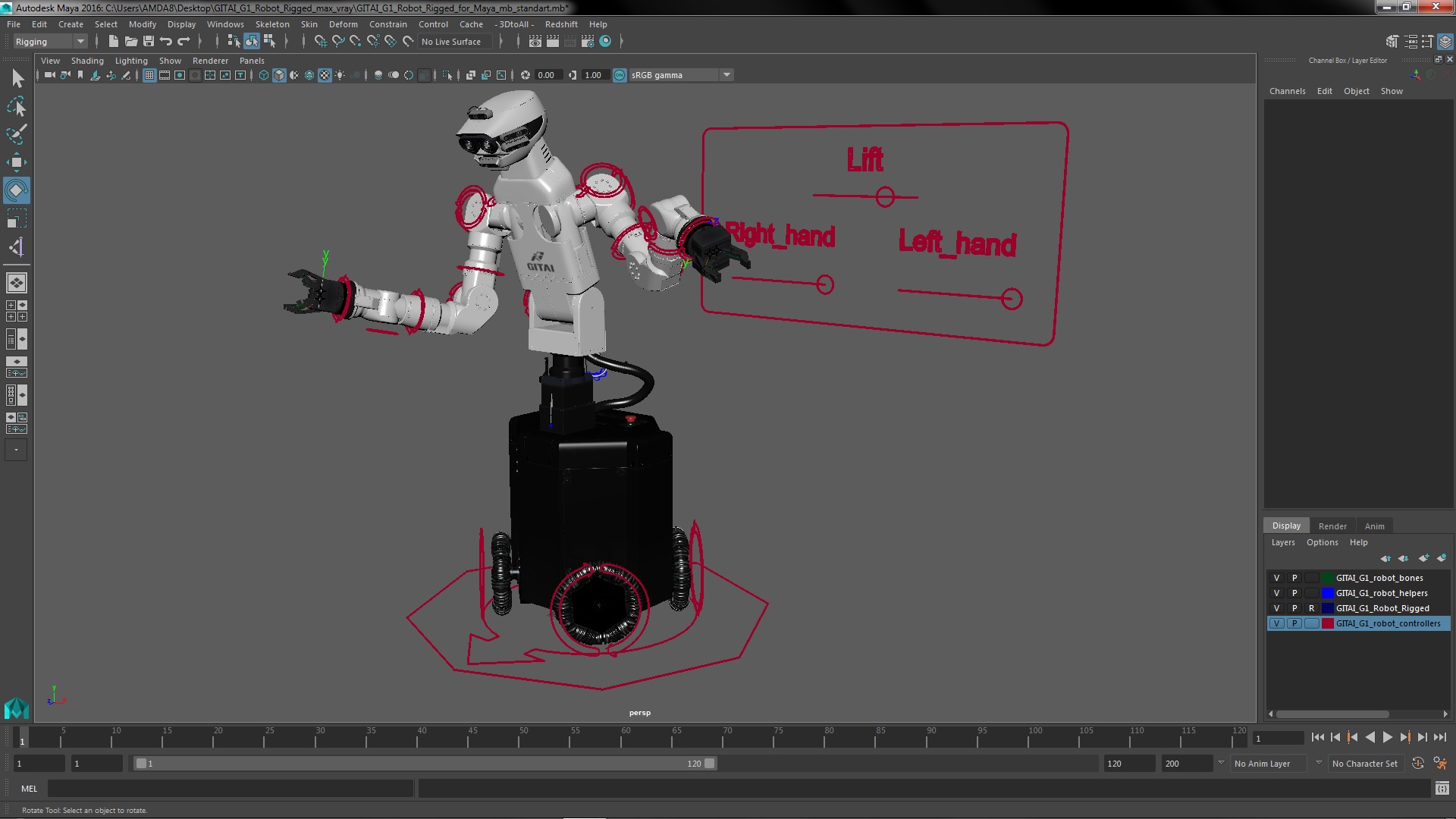This screenshot has width=1456, height=819.
Task: Play animation backwards
Action: (1370, 738)
